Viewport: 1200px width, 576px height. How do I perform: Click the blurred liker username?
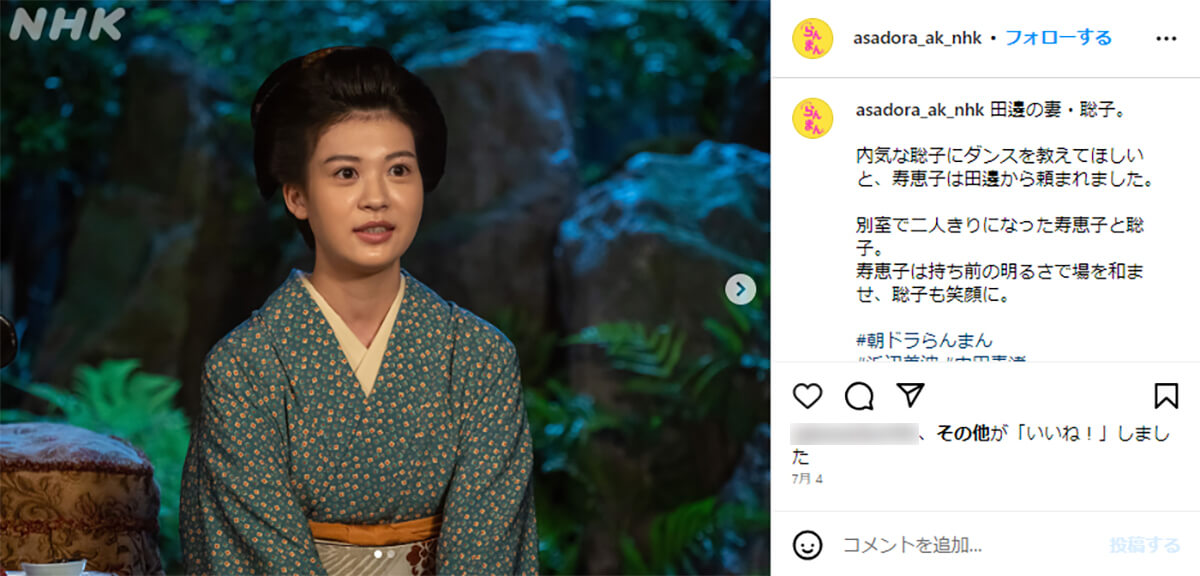[x=853, y=434]
